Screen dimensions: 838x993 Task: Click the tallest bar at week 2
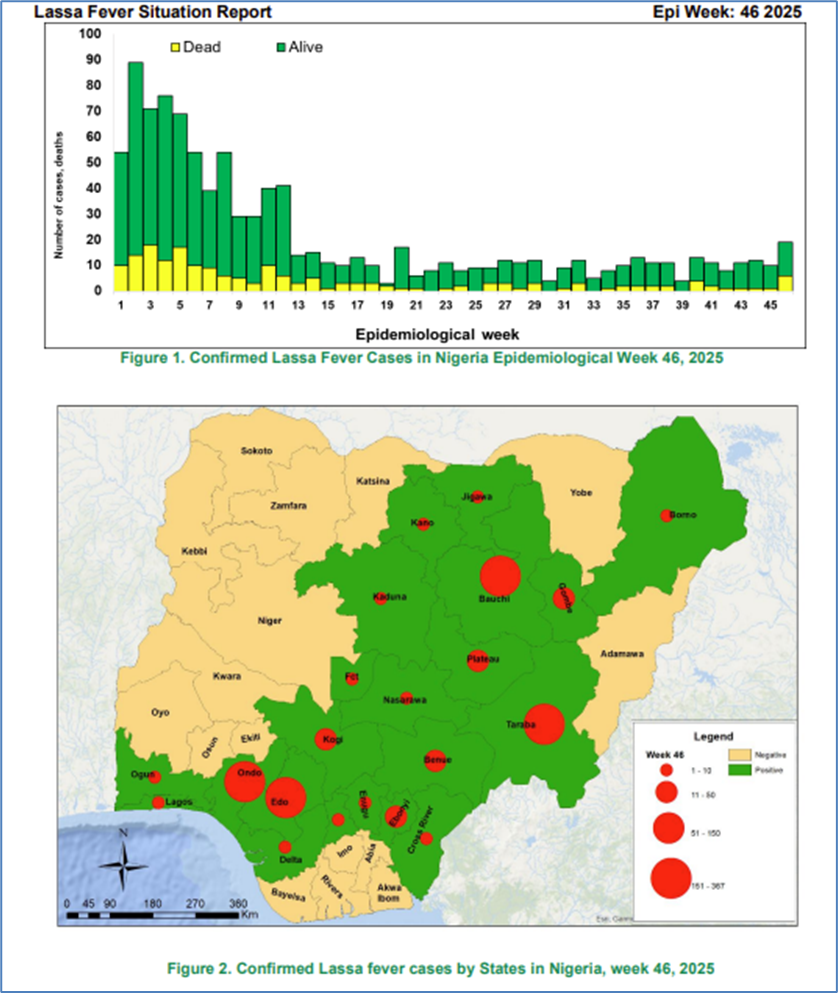tap(136, 175)
